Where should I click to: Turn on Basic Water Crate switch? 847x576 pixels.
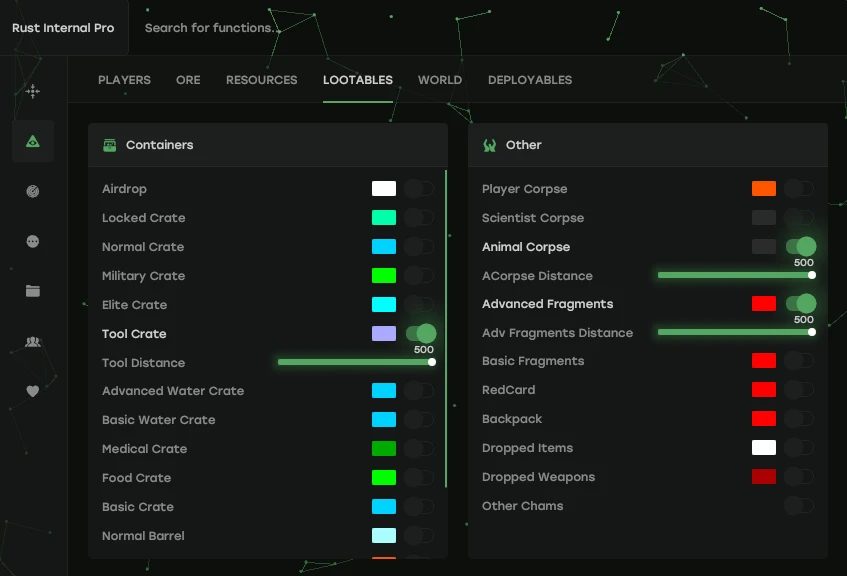[x=420, y=419]
